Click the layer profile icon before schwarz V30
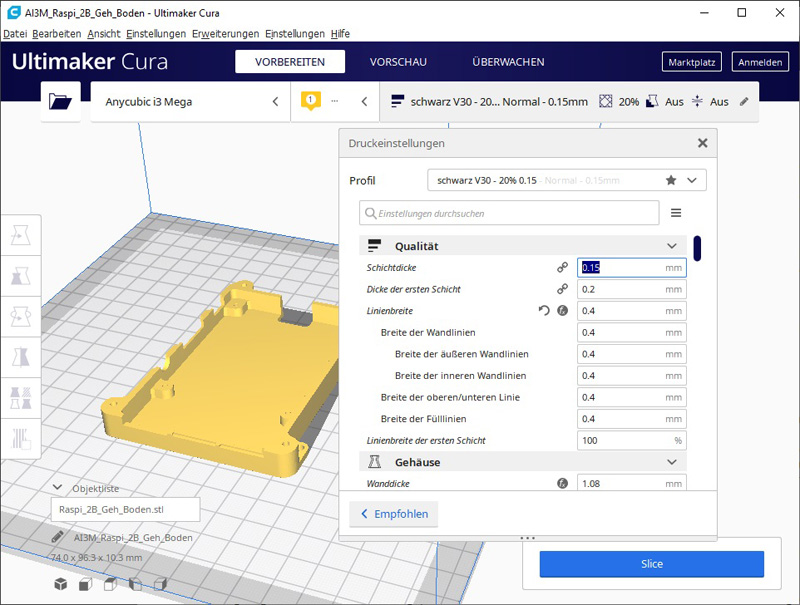The image size is (800, 605). tap(397, 102)
